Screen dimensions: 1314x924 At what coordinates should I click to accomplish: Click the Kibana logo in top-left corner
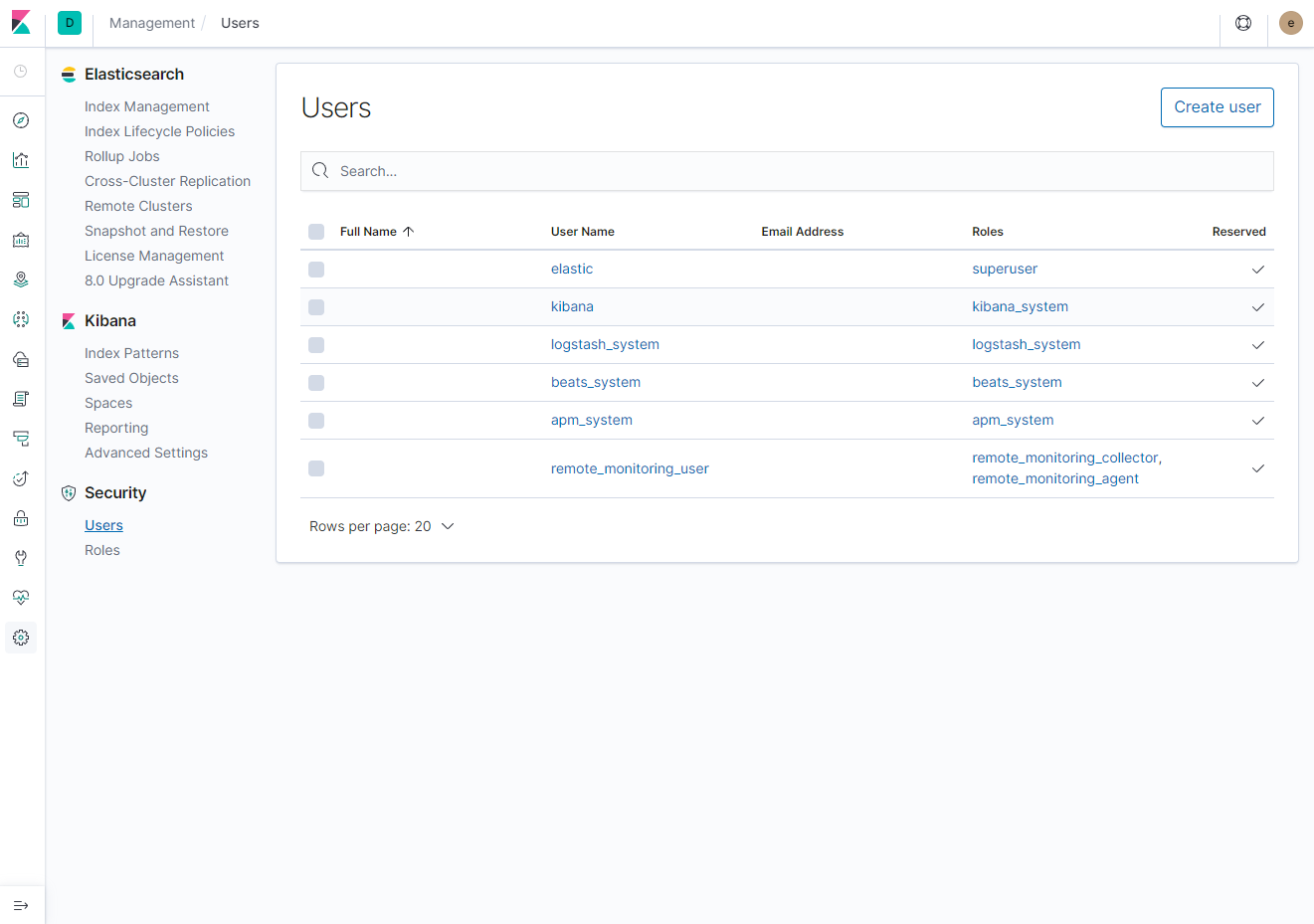[21, 22]
